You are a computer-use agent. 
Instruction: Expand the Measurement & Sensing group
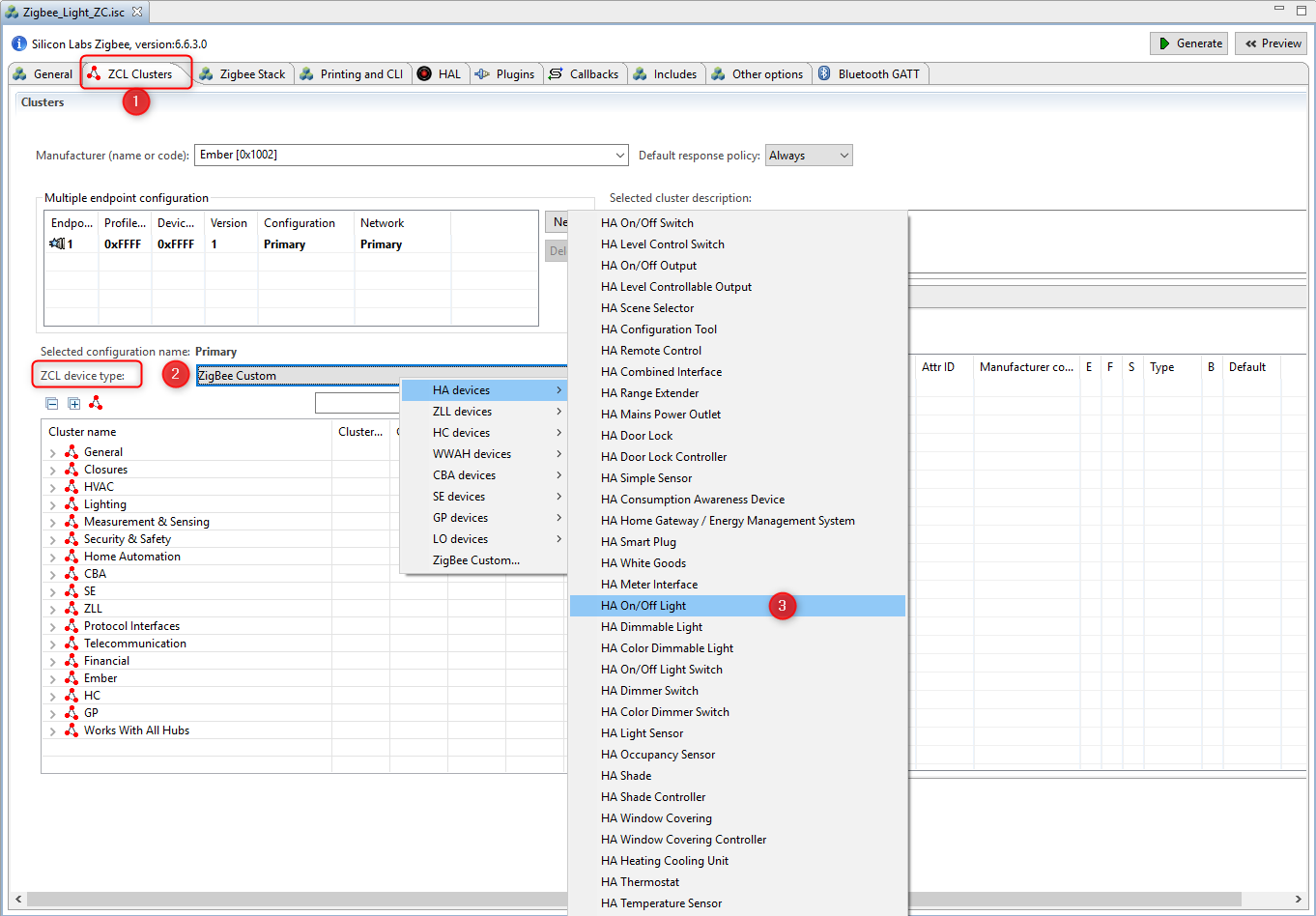coord(53,522)
